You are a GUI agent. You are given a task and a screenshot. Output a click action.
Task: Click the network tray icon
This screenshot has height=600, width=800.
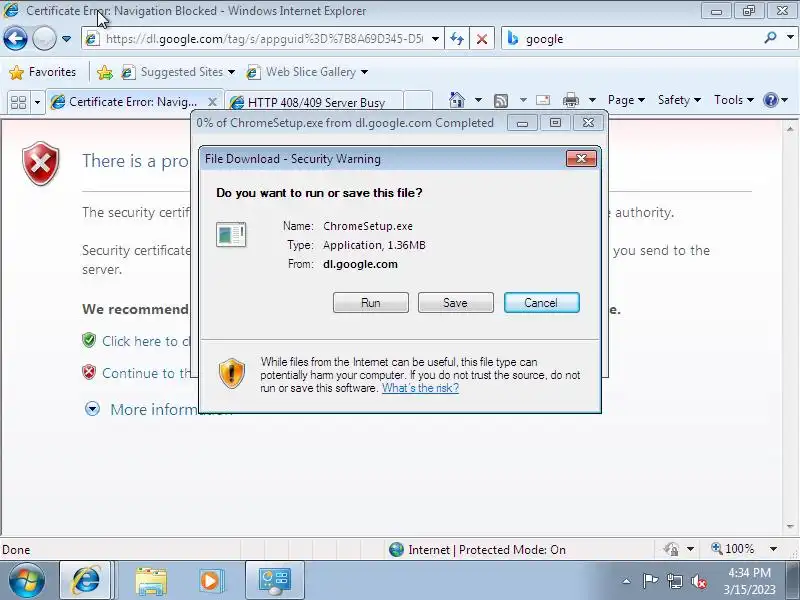pyautogui.click(x=675, y=581)
